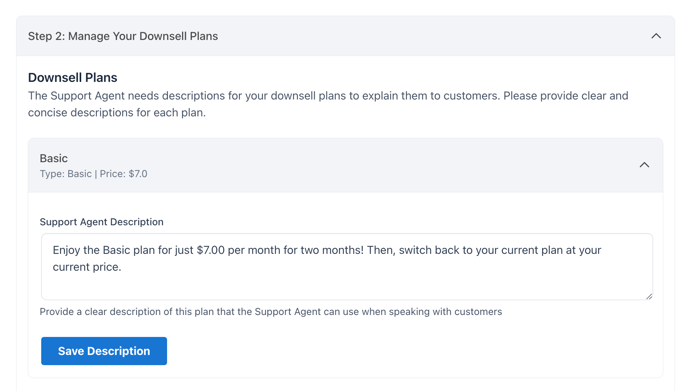The image size is (688, 391).
Task: Collapse Step 2 section using top chevron
Action: point(656,36)
